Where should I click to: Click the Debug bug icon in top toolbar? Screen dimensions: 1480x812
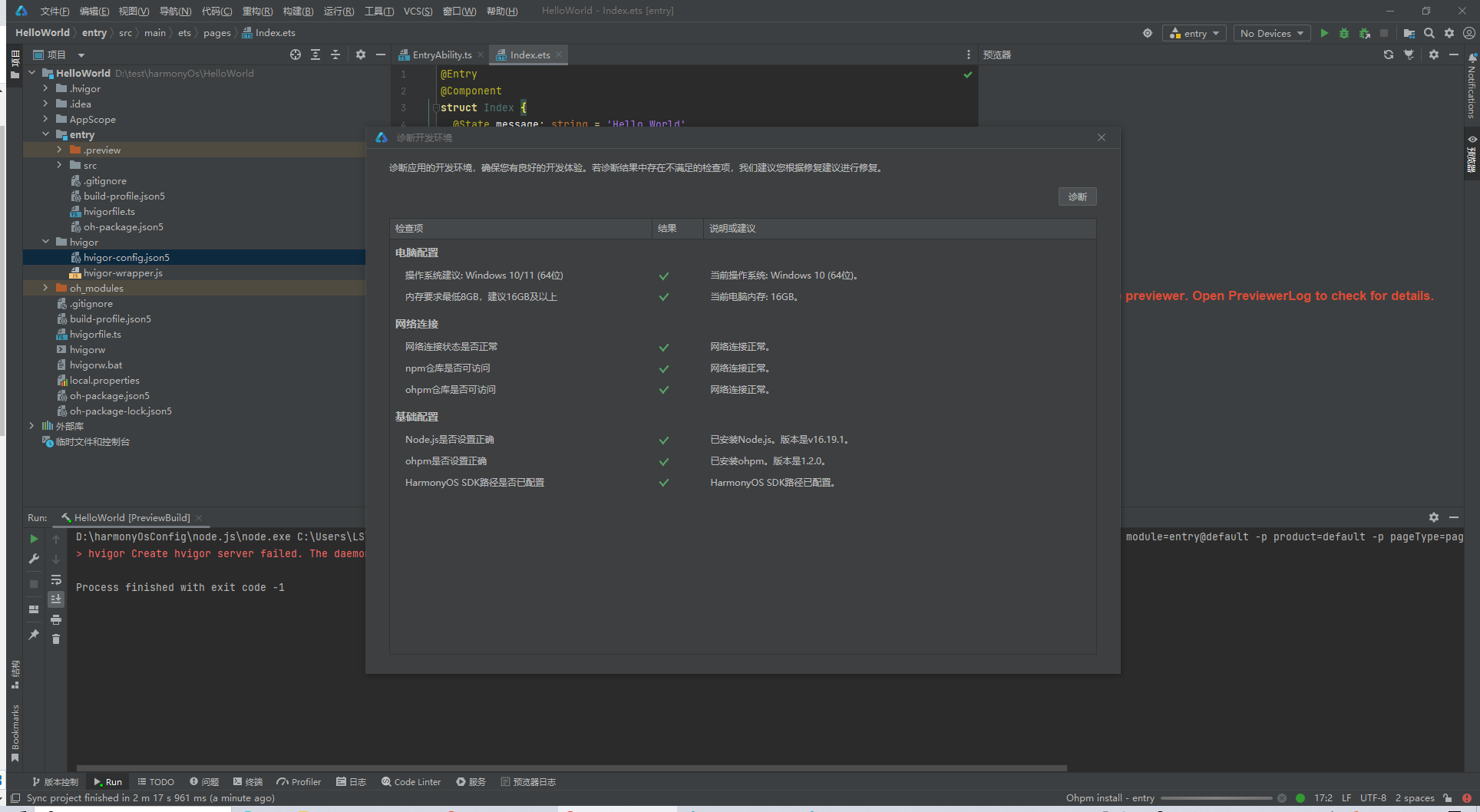[1344, 33]
